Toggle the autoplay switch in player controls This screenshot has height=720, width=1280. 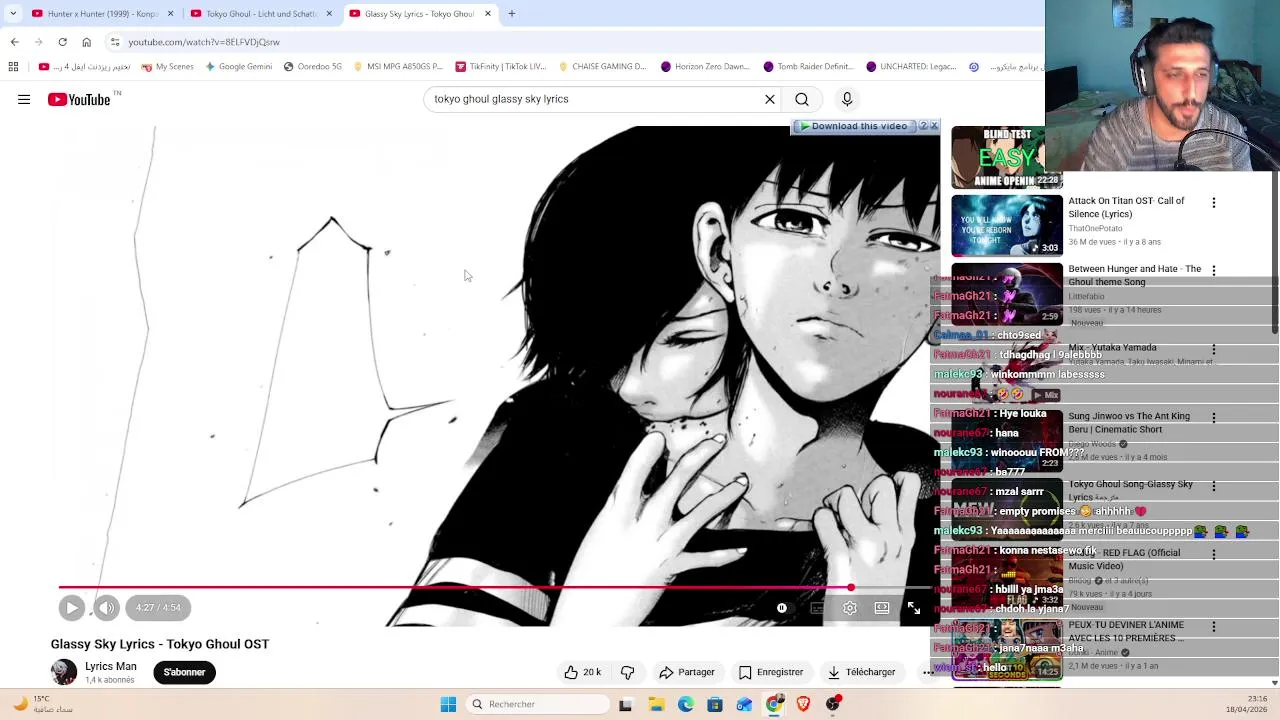[x=782, y=608]
